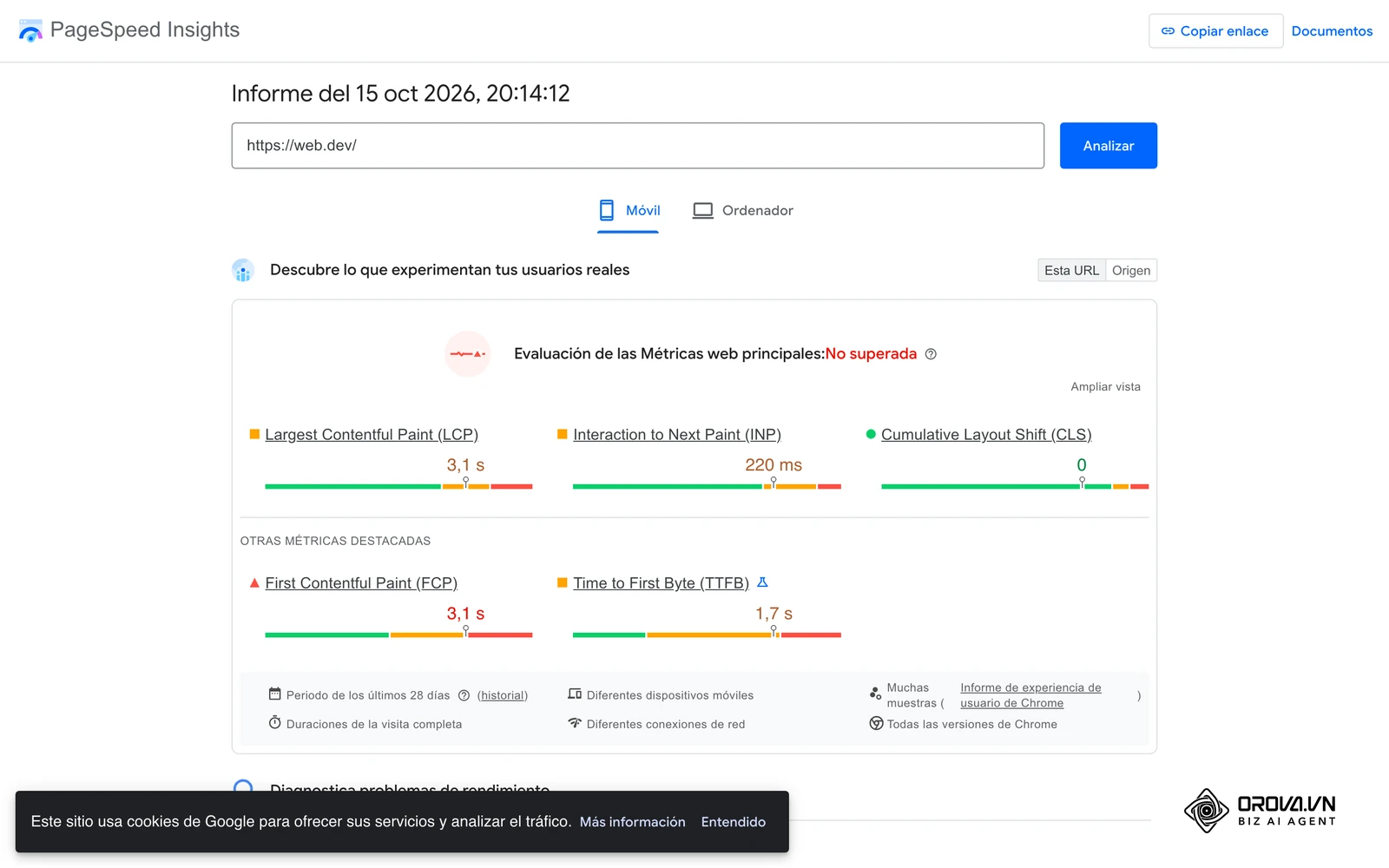1389x868 pixels.
Task: Open the Documentos link
Action: (x=1332, y=31)
